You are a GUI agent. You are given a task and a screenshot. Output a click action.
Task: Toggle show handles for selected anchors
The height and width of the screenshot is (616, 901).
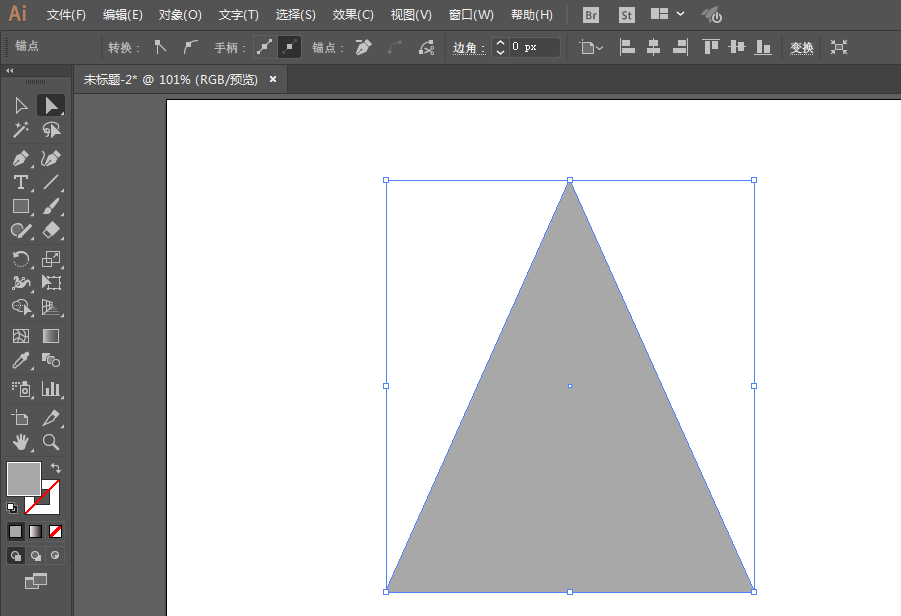pos(264,47)
